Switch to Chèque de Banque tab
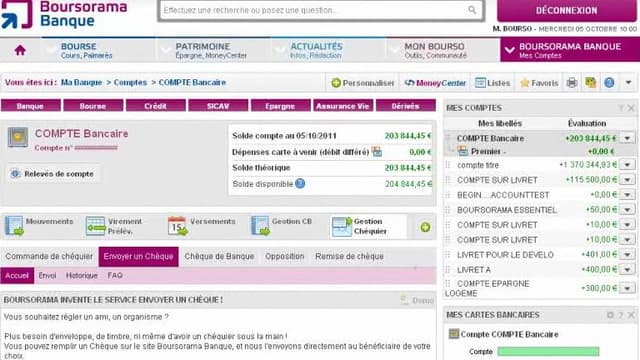 pos(219,257)
